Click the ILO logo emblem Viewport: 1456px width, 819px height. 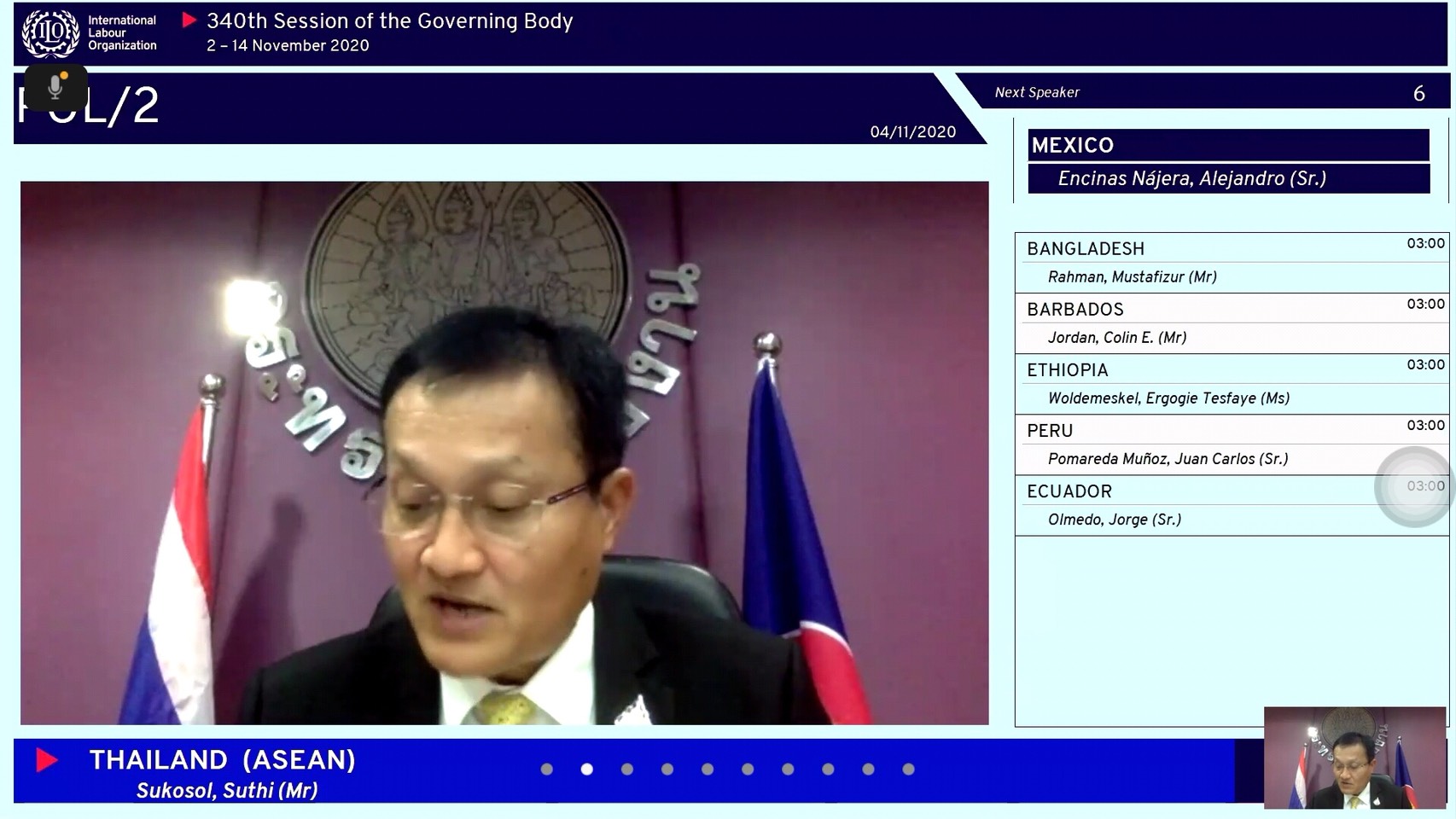point(50,32)
